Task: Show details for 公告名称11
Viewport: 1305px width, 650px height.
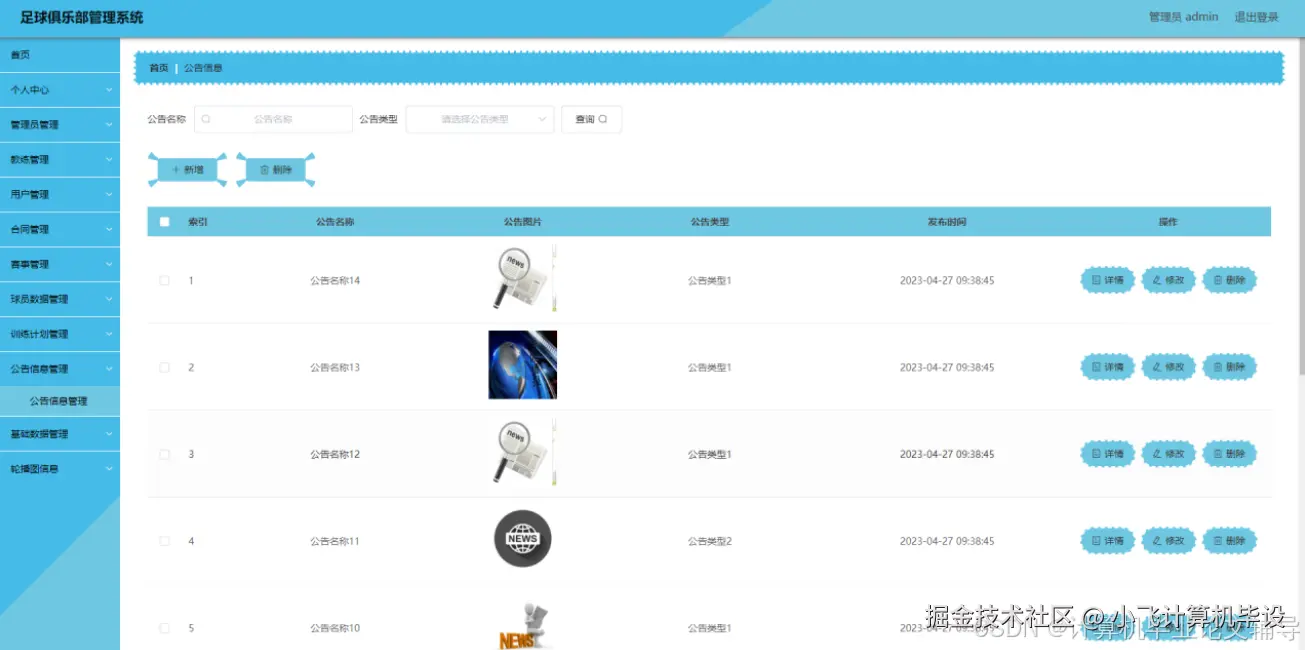Action: point(1107,541)
